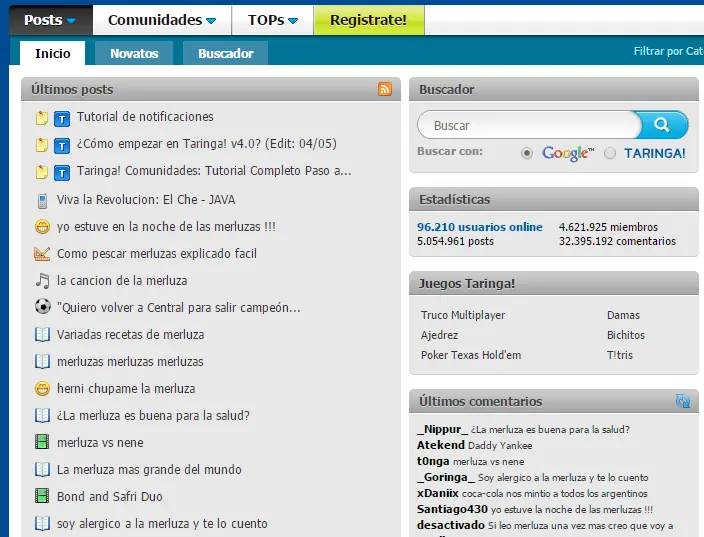Open the Comunidades dropdown menu

162,20
